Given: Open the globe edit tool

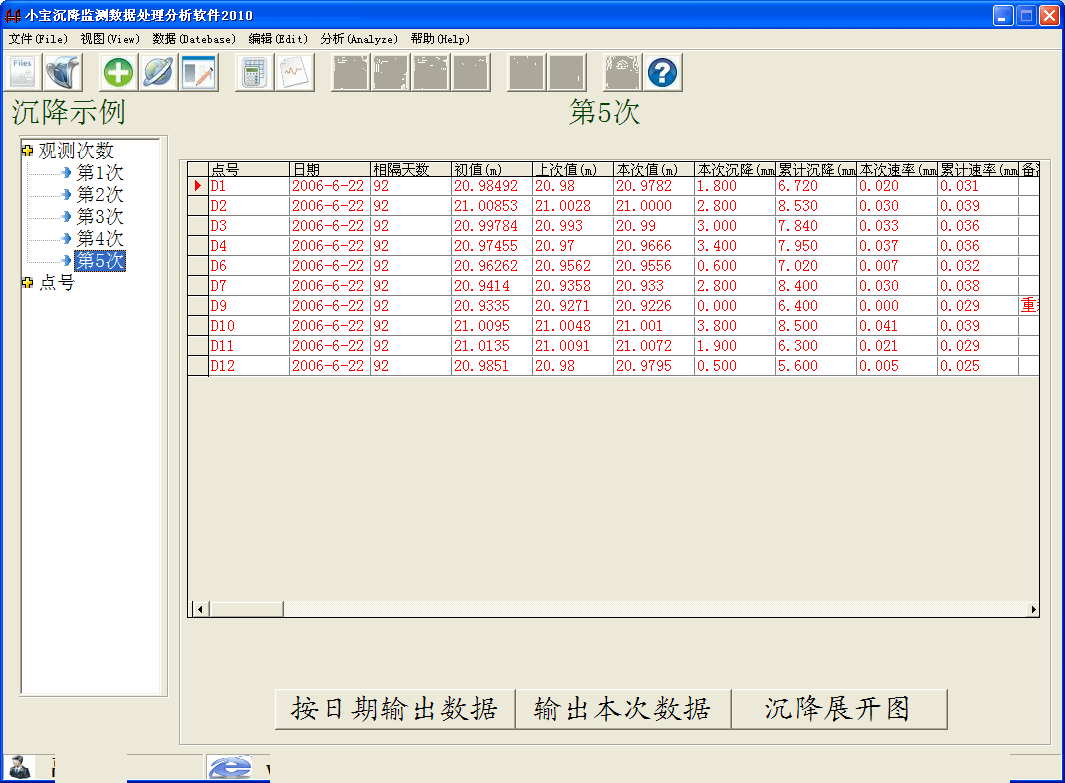Looking at the screenshot, I should pyautogui.click(x=158, y=72).
